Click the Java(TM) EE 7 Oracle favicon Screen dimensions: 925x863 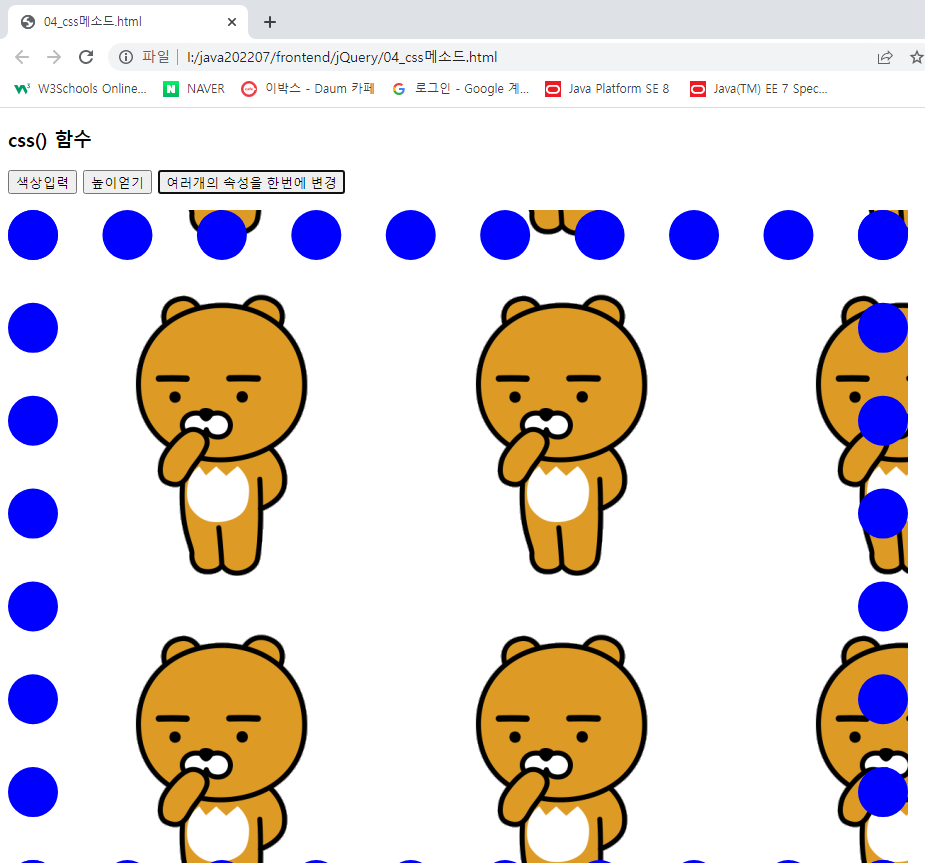tap(698, 89)
